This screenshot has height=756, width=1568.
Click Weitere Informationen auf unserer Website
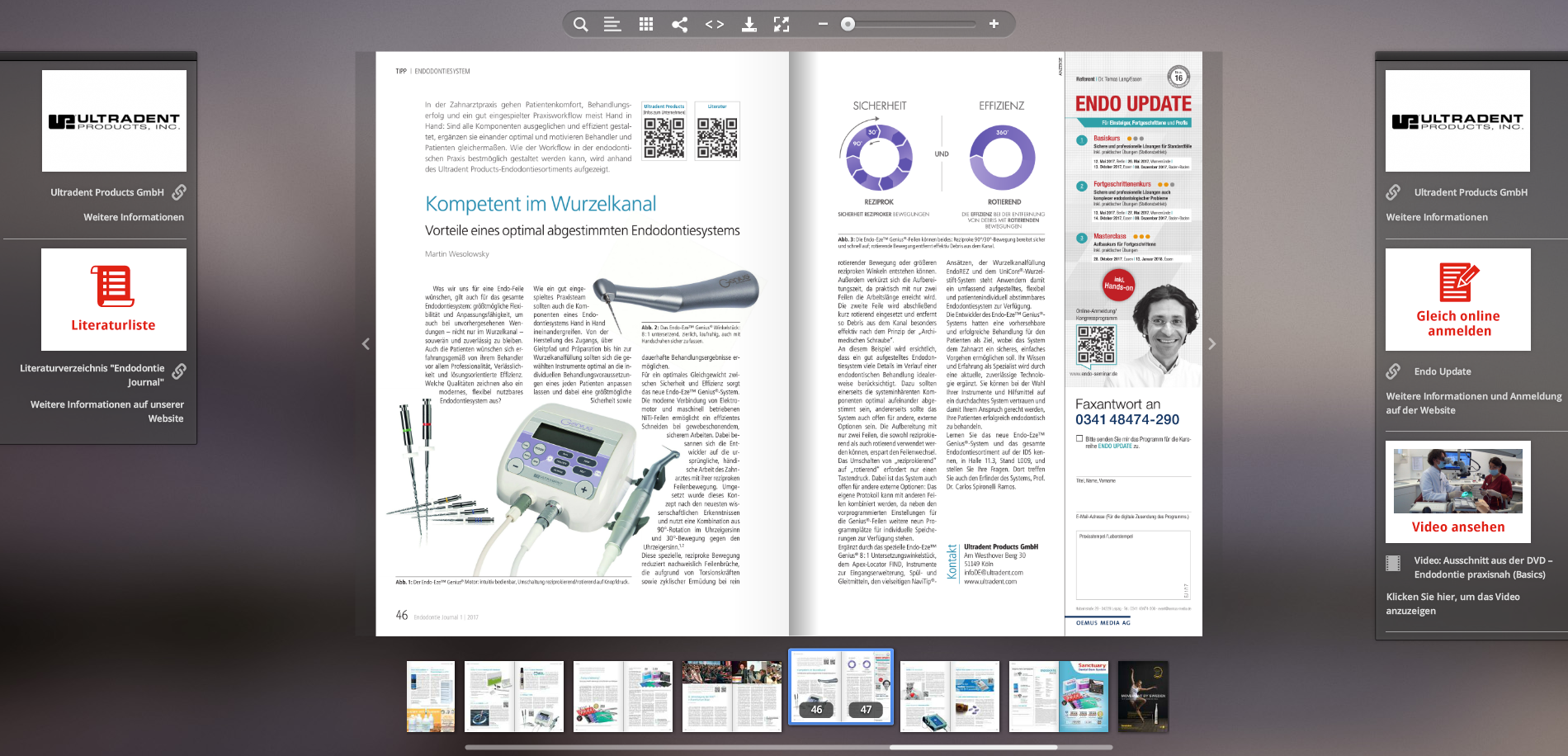pos(107,411)
